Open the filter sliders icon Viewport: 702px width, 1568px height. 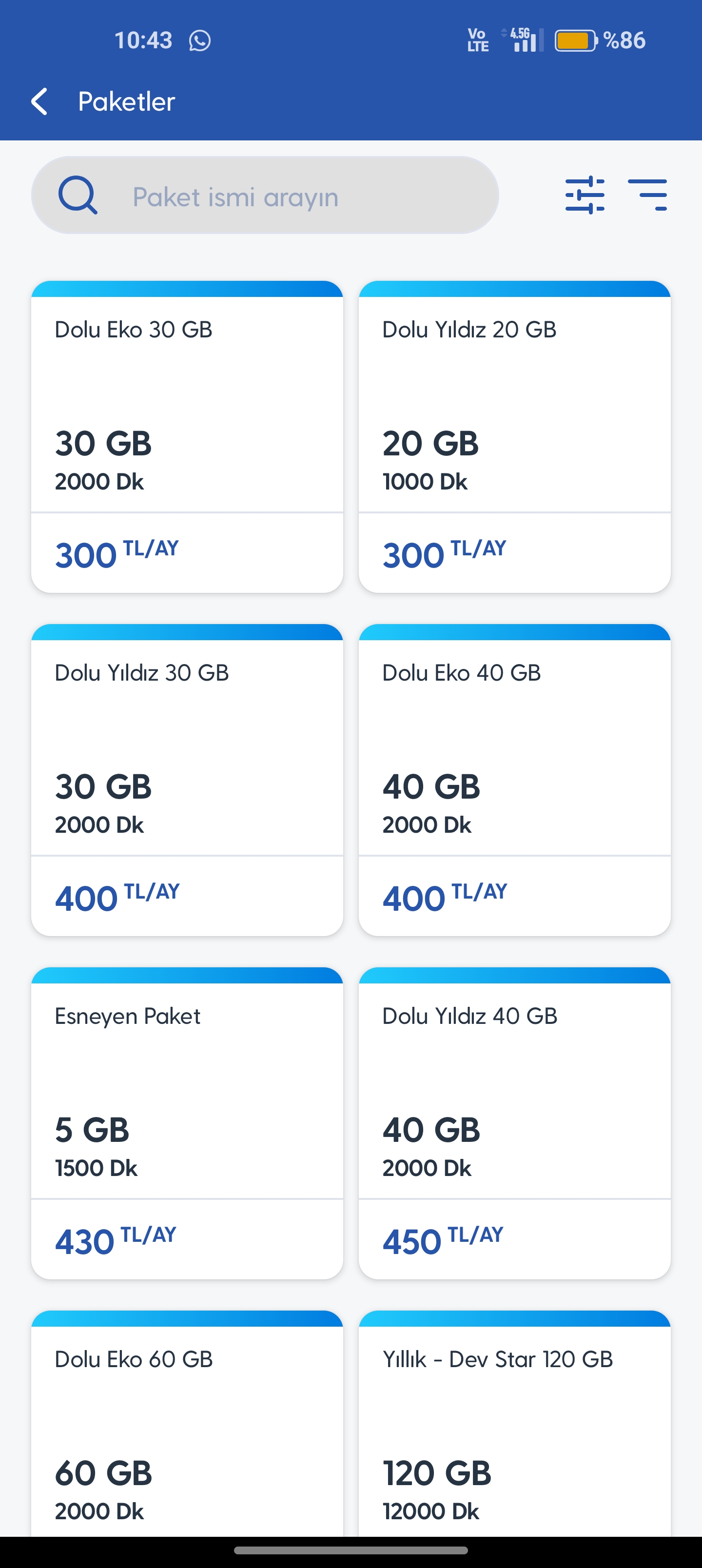click(585, 195)
